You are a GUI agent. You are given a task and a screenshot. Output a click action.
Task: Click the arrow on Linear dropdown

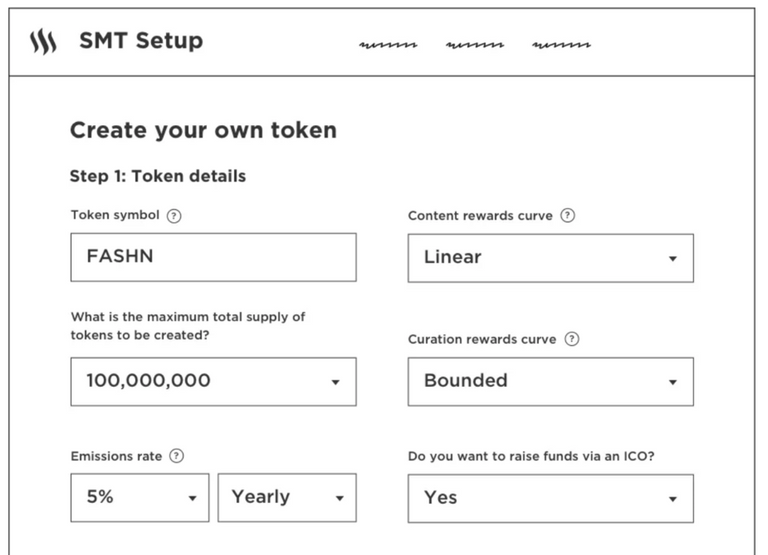pyautogui.click(x=673, y=258)
